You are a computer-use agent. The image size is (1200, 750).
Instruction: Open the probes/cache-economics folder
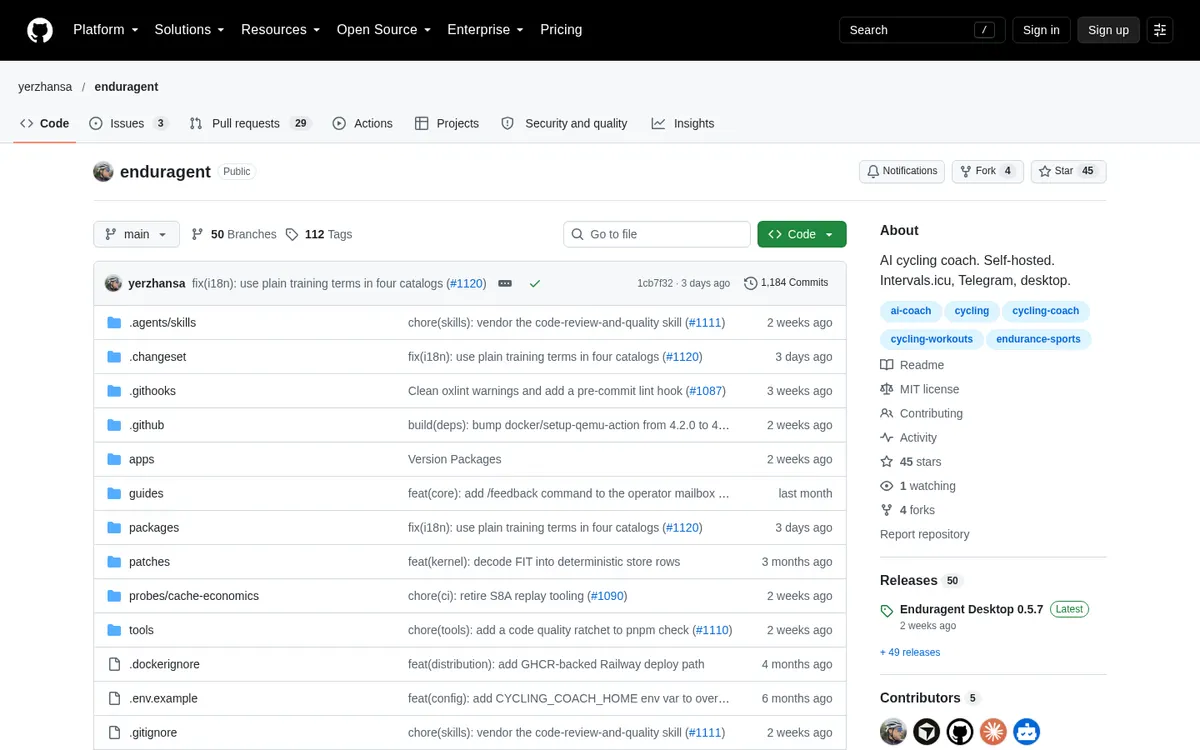point(194,596)
